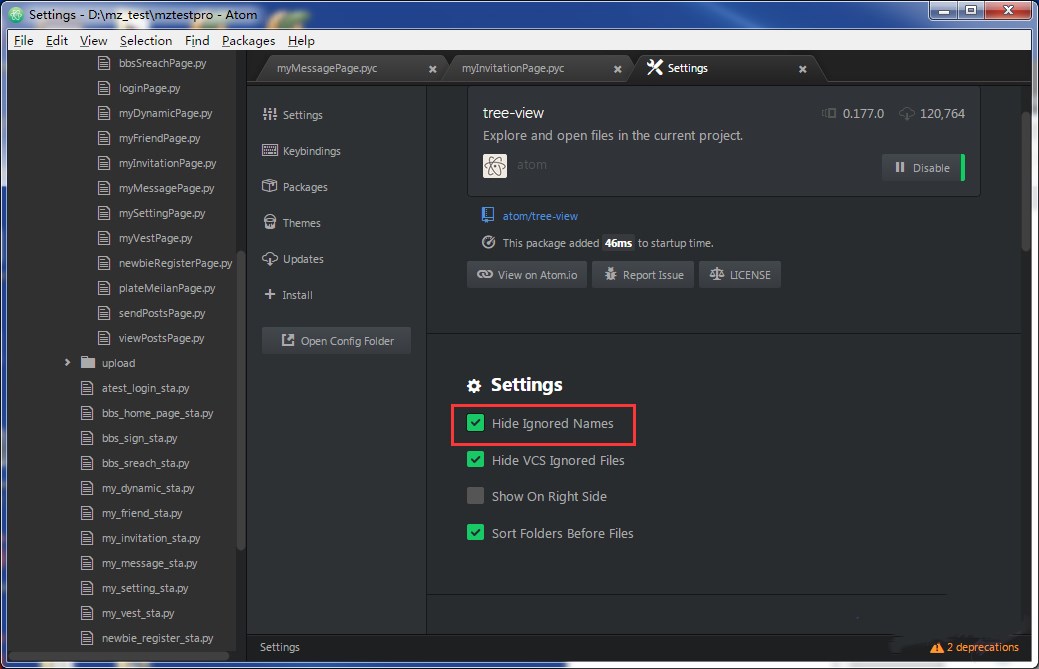Viewport: 1039px width, 669px height.
Task: Uncheck Hide VCS Ignored Files
Action: [475, 459]
